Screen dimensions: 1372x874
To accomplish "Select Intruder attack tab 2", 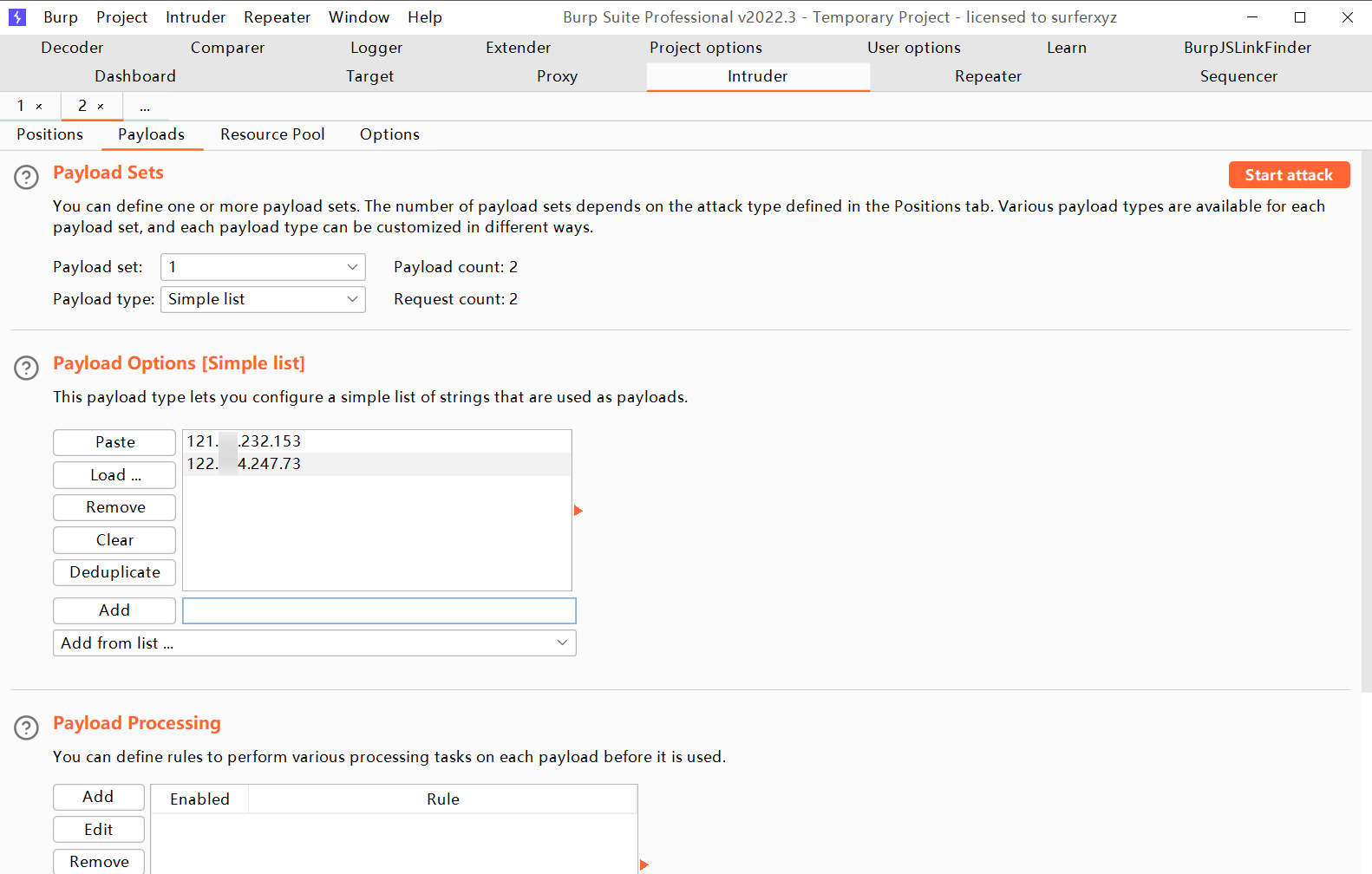I will (x=82, y=106).
